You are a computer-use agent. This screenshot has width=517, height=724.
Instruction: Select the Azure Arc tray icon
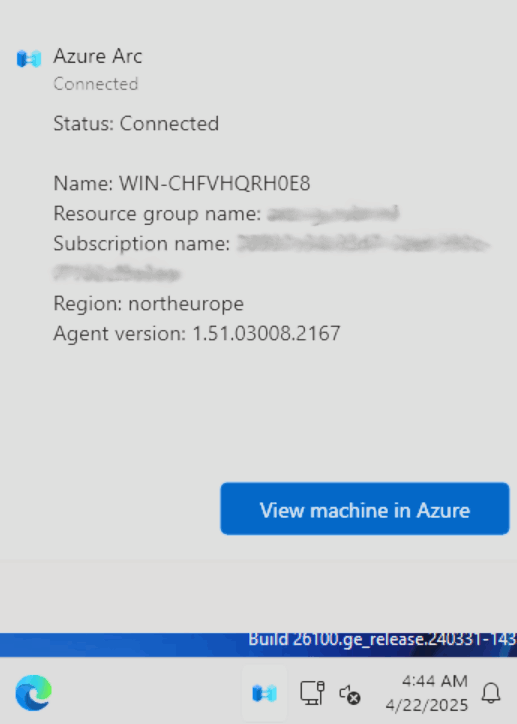(265, 693)
